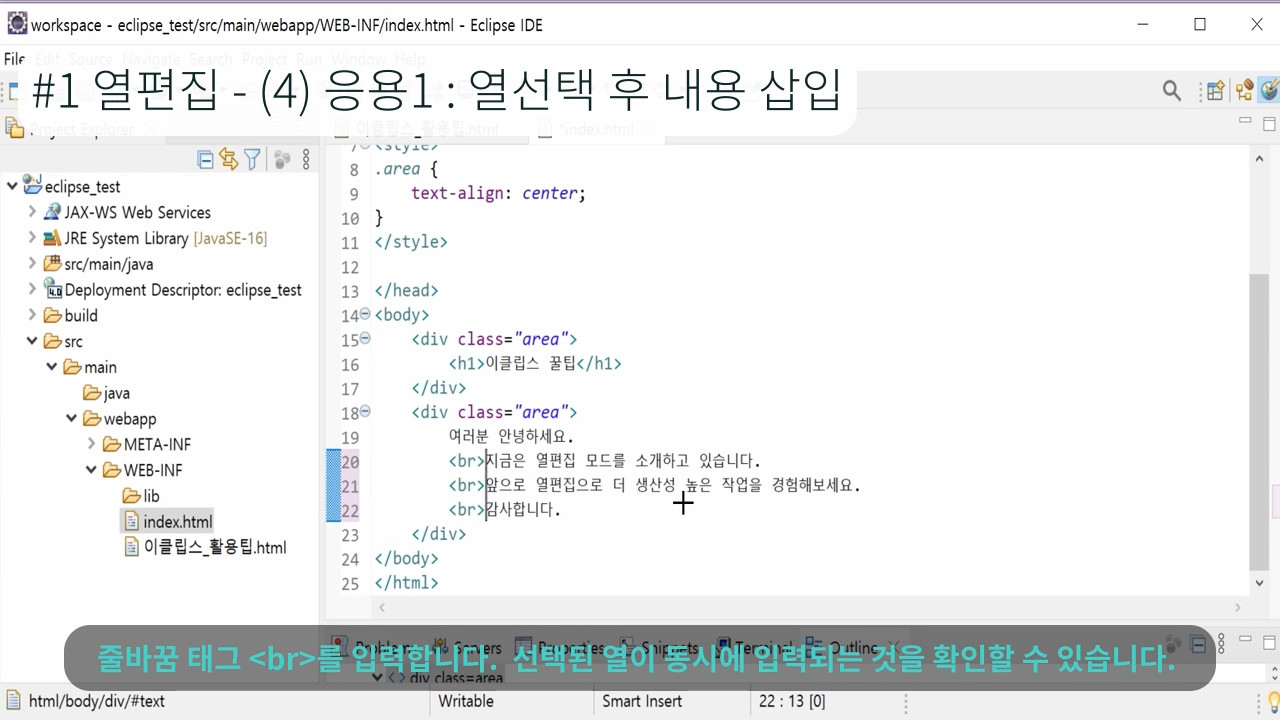1280x720 pixels.
Task: Select the lib folder in tree
Action: 151,496
